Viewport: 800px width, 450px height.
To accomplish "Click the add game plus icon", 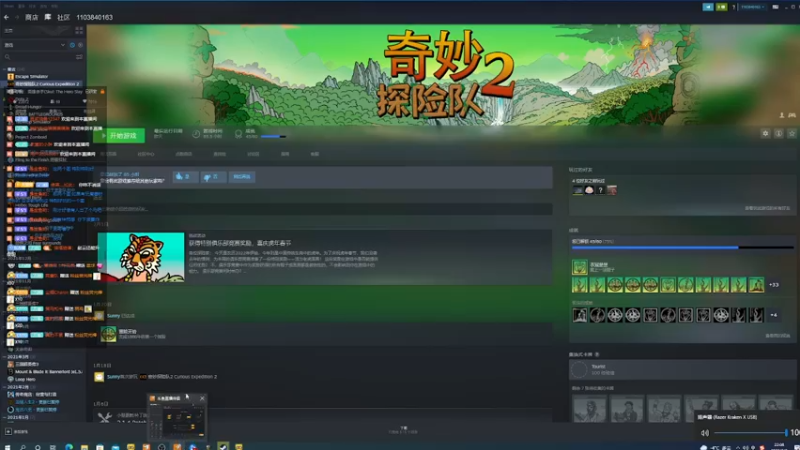I will point(8,432).
